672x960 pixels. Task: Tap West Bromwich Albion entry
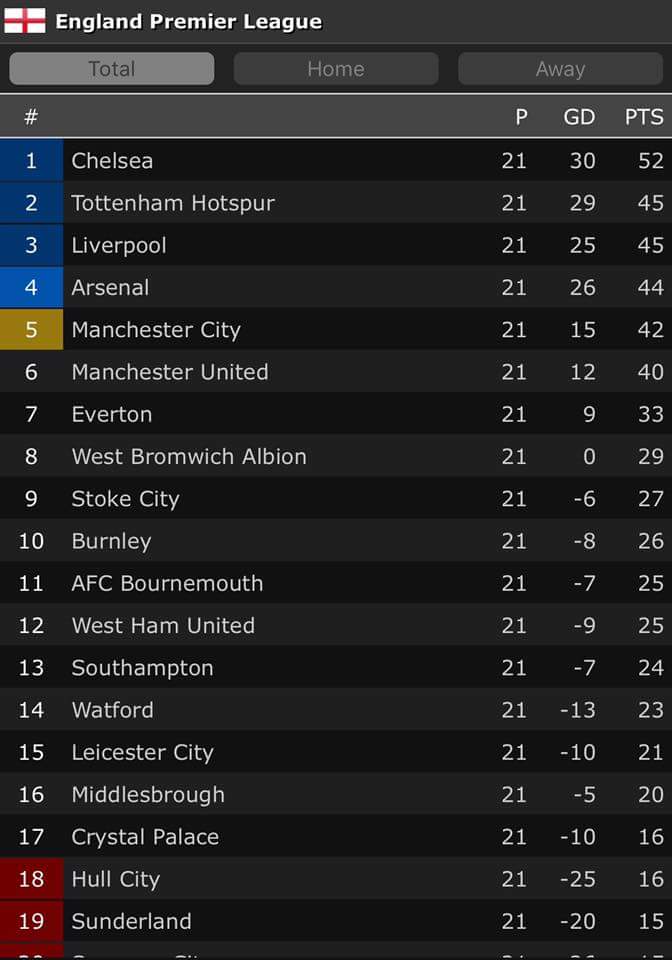click(189, 457)
